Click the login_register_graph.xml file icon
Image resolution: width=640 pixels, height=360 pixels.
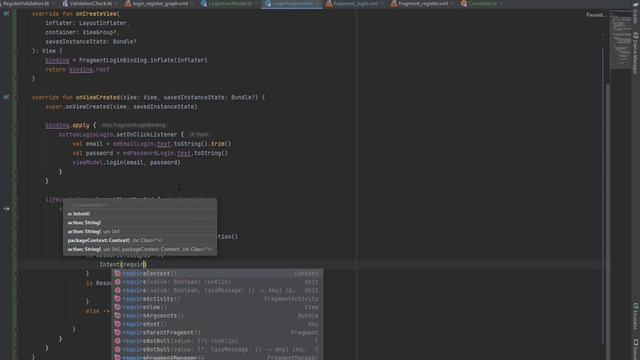tap(128, 4)
